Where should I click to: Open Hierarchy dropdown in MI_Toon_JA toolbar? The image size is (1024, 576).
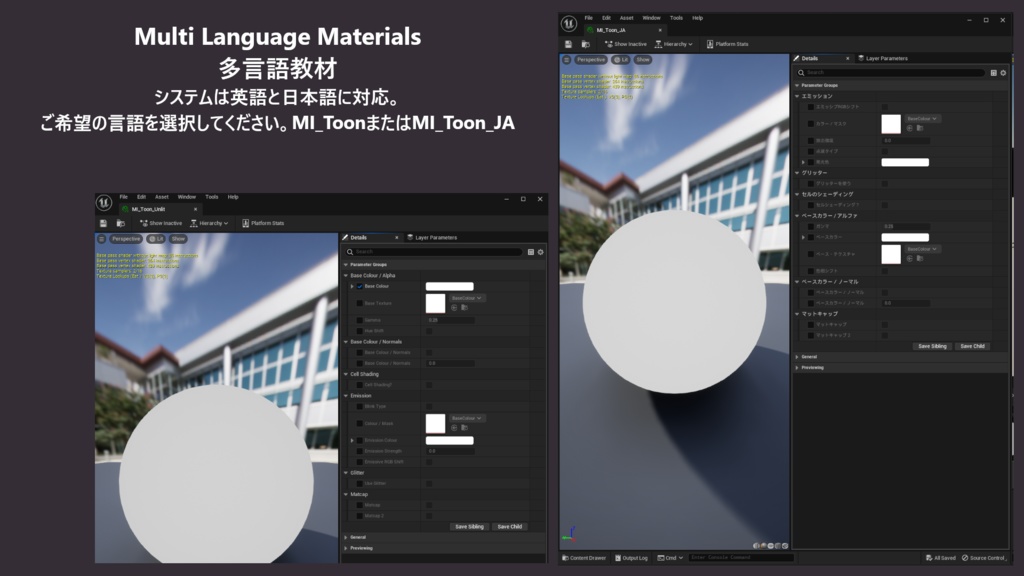click(673, 44)
